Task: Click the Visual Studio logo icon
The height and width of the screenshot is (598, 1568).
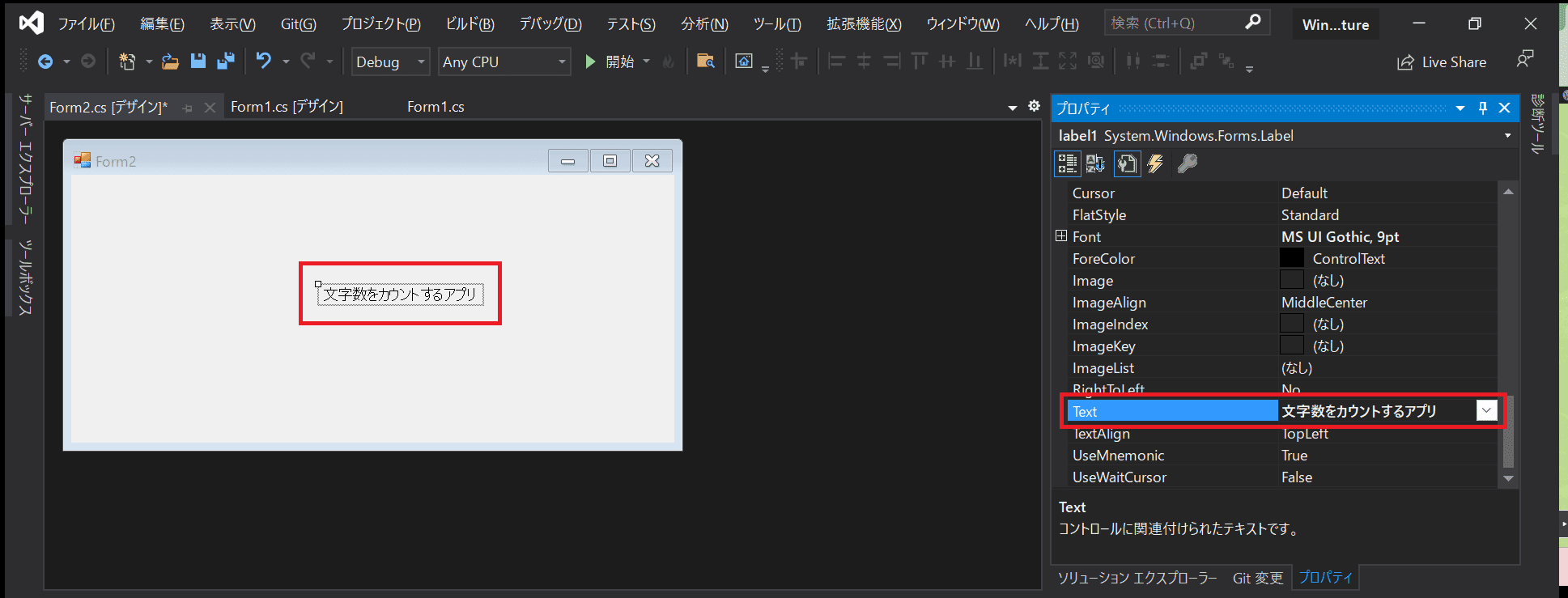Action: coord(32,23)
